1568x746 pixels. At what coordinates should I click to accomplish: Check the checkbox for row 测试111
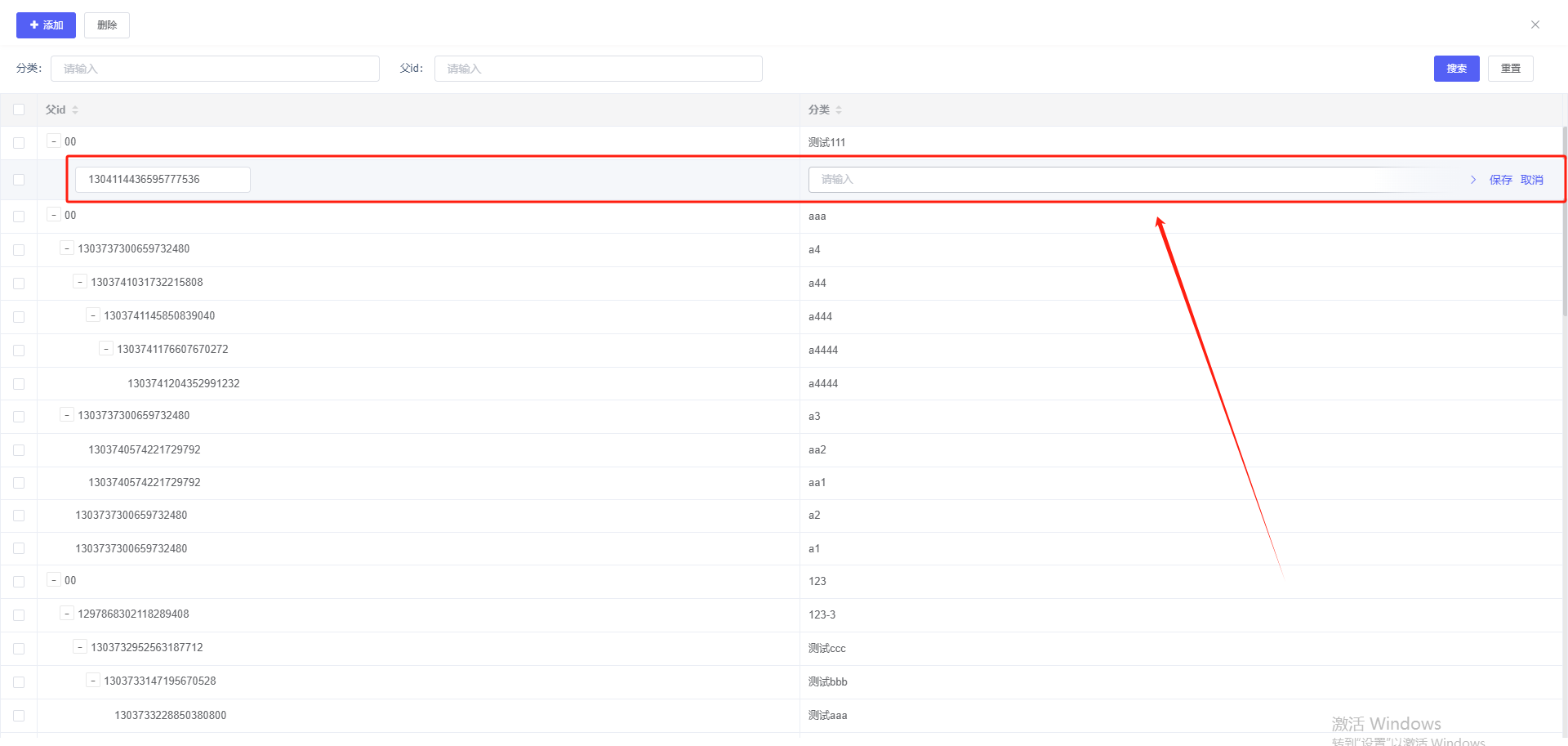tap(19, 143)
